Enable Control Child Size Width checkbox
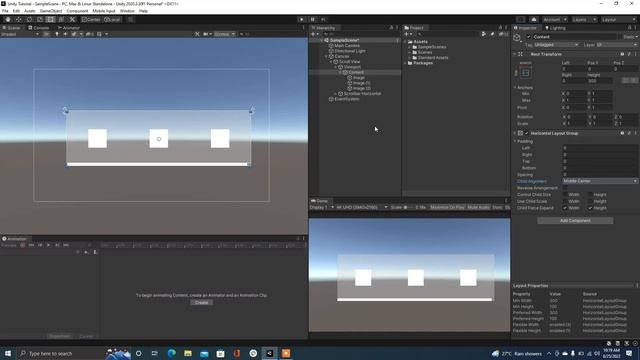Viewport: 640px width, 360px height. [x=565, y=195]
